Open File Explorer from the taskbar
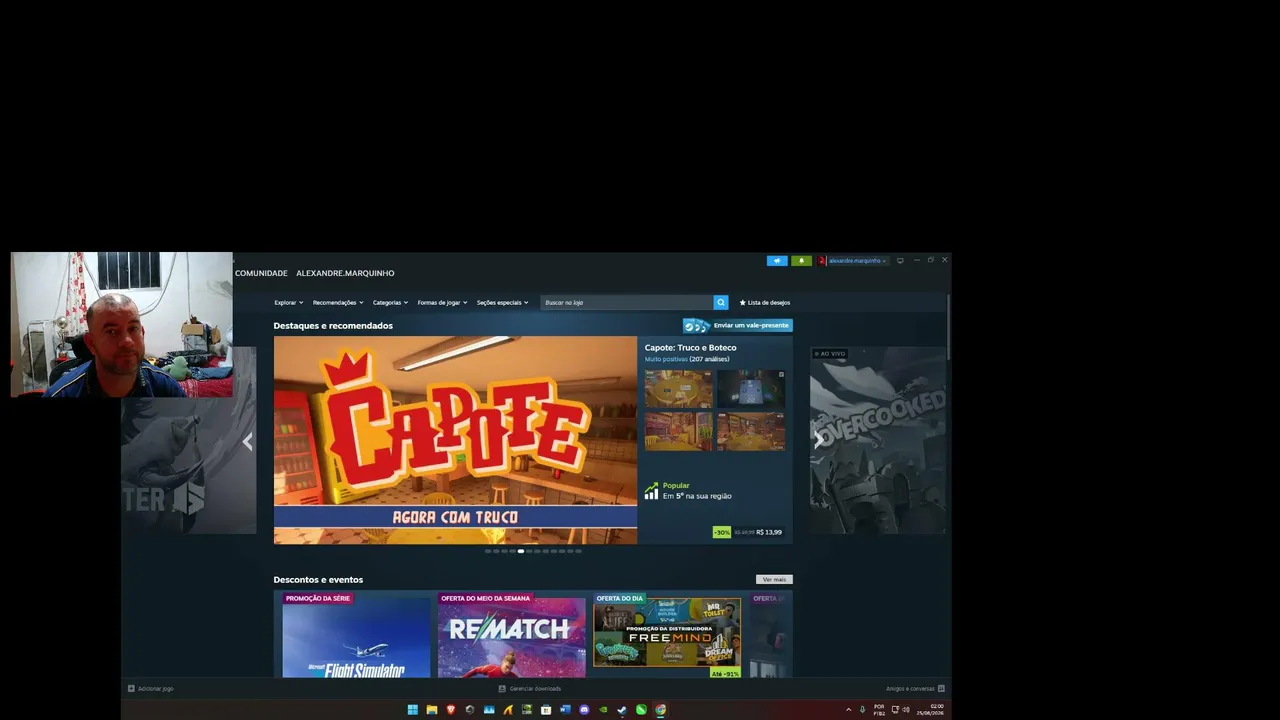Image resolution: width=1280 pixels, height=720 pixels. coord(431,710)
